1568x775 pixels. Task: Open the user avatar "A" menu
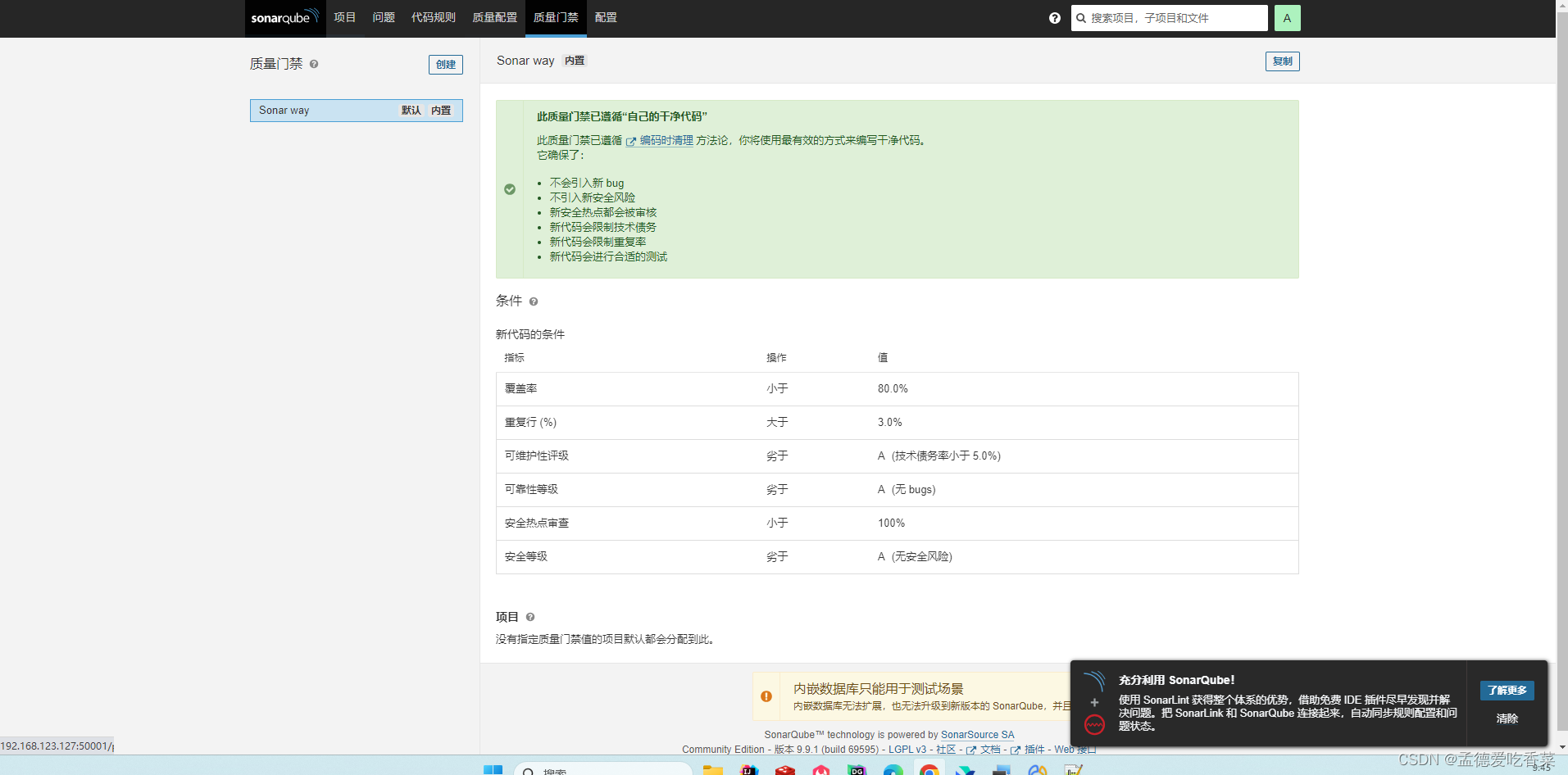(1287, 18)
